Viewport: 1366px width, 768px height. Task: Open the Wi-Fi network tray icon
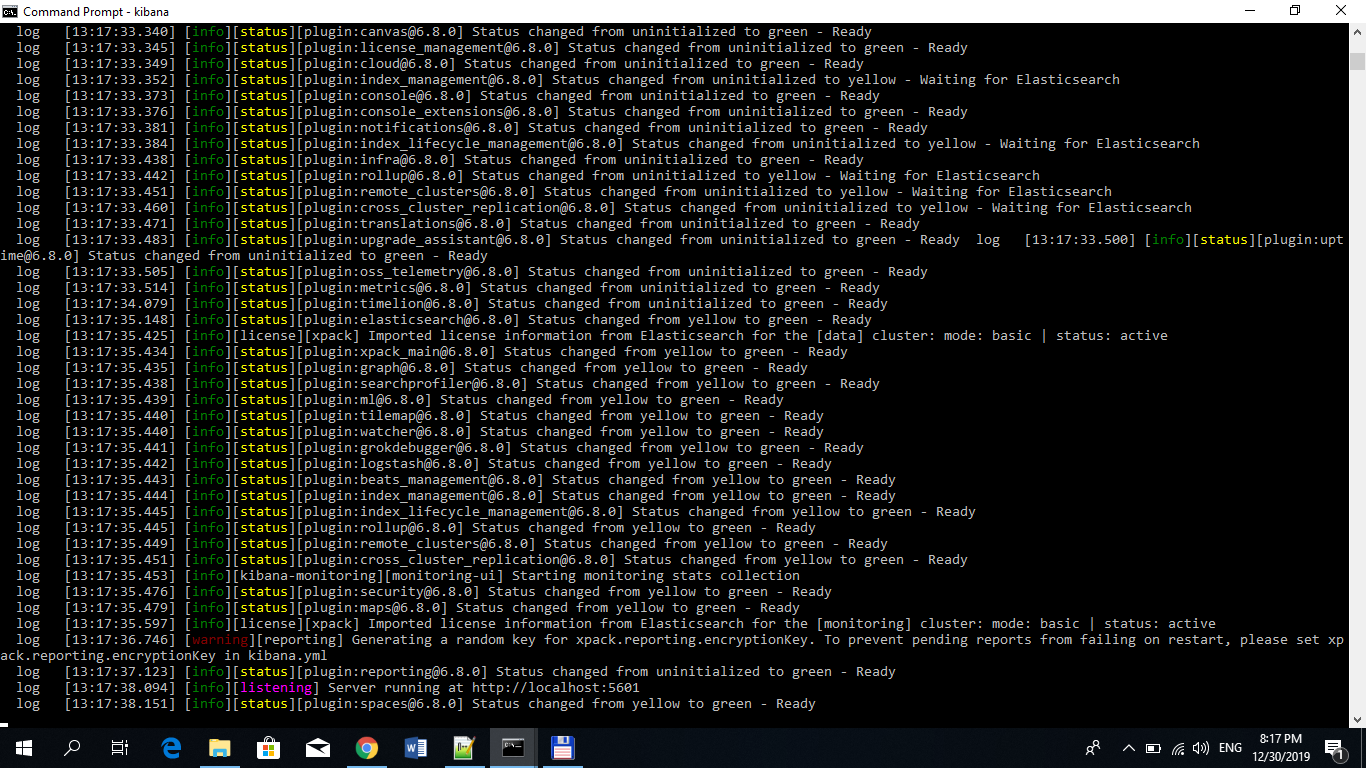[x=1178, y=748]
